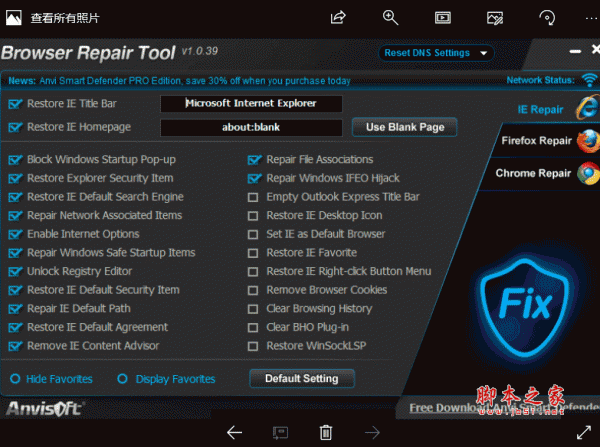Select Display Favorites radio button
600x447 pixels.
122,379
